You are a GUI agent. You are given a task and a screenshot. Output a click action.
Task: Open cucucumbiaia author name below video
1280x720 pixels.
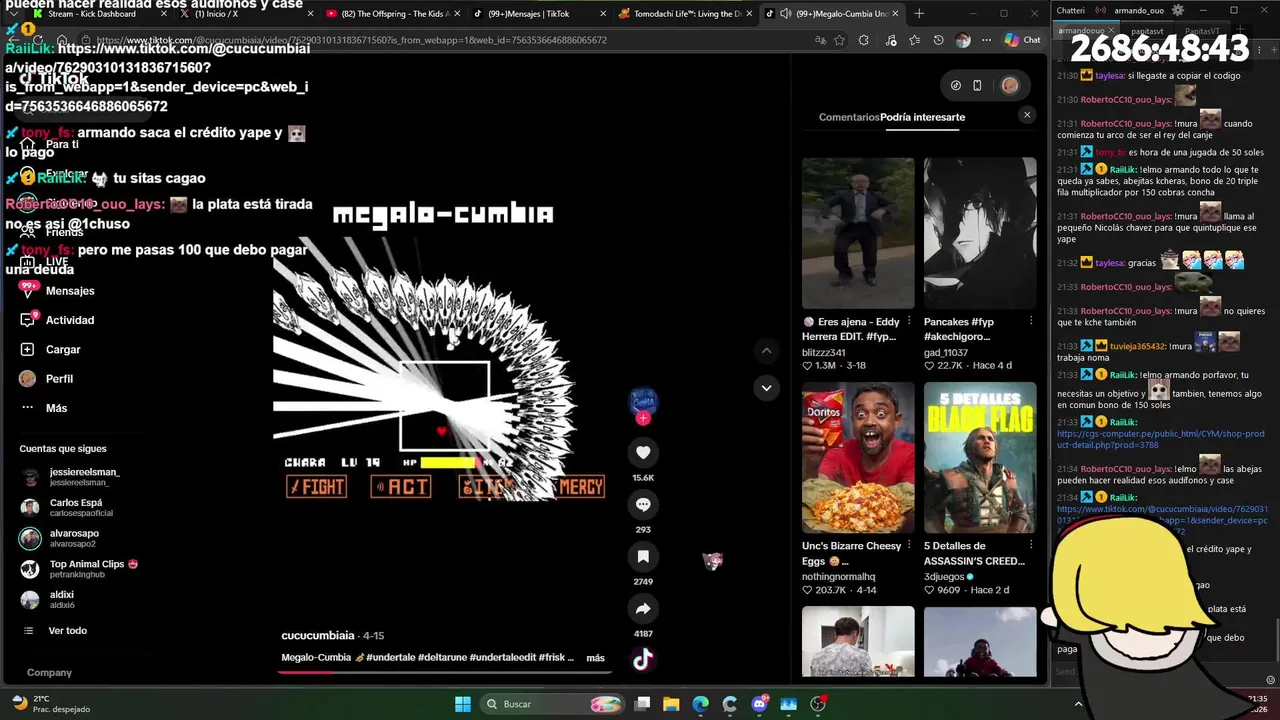(x=318, y=635)
